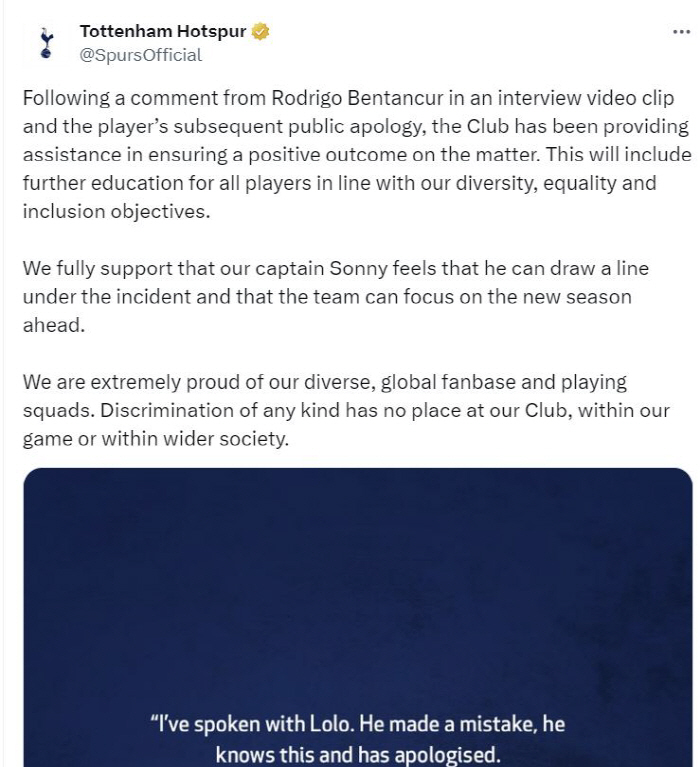Open the attached navy statement image
The image size is (700, 767).
[358, 617]
